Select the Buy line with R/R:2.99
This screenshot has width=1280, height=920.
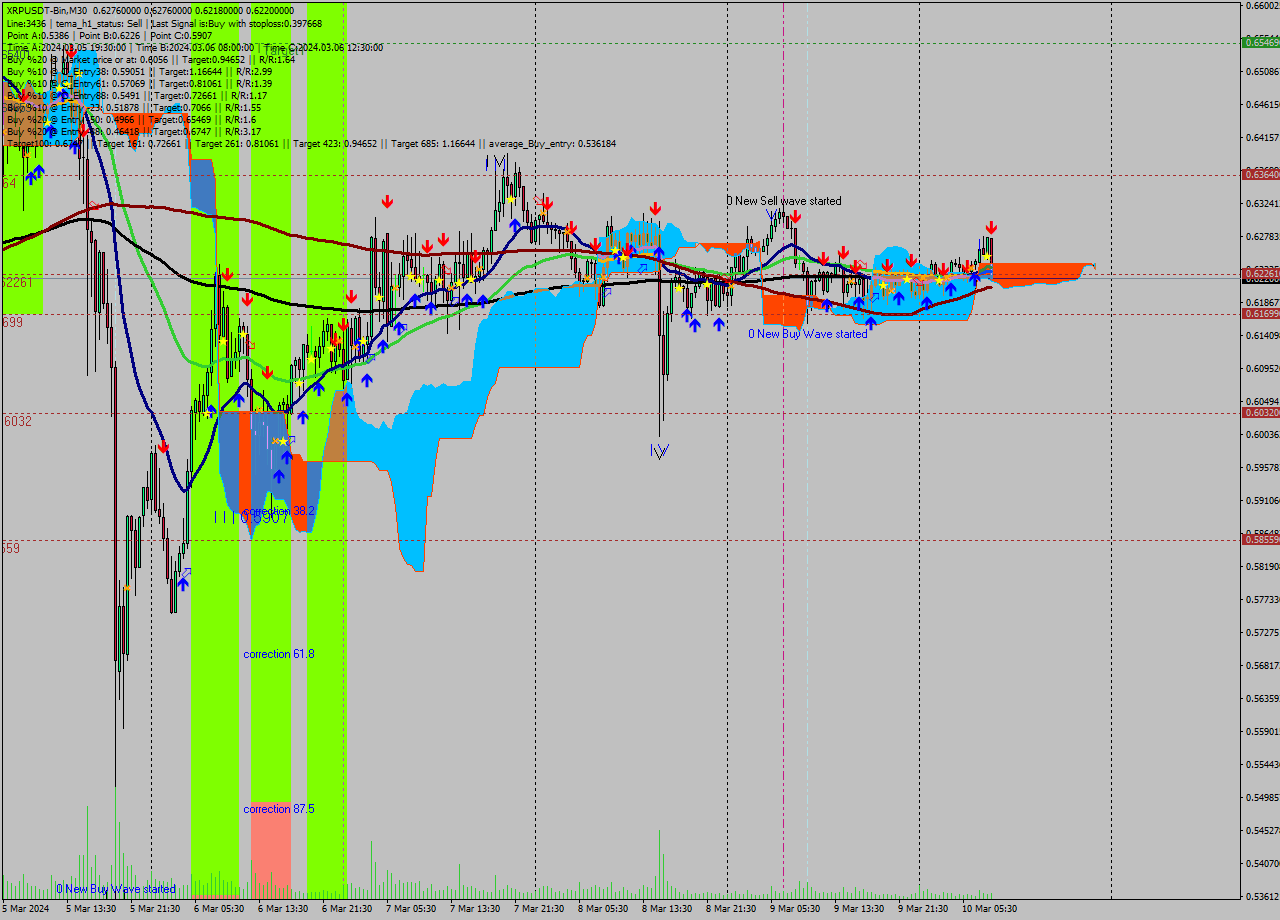(x=139, y=71)
